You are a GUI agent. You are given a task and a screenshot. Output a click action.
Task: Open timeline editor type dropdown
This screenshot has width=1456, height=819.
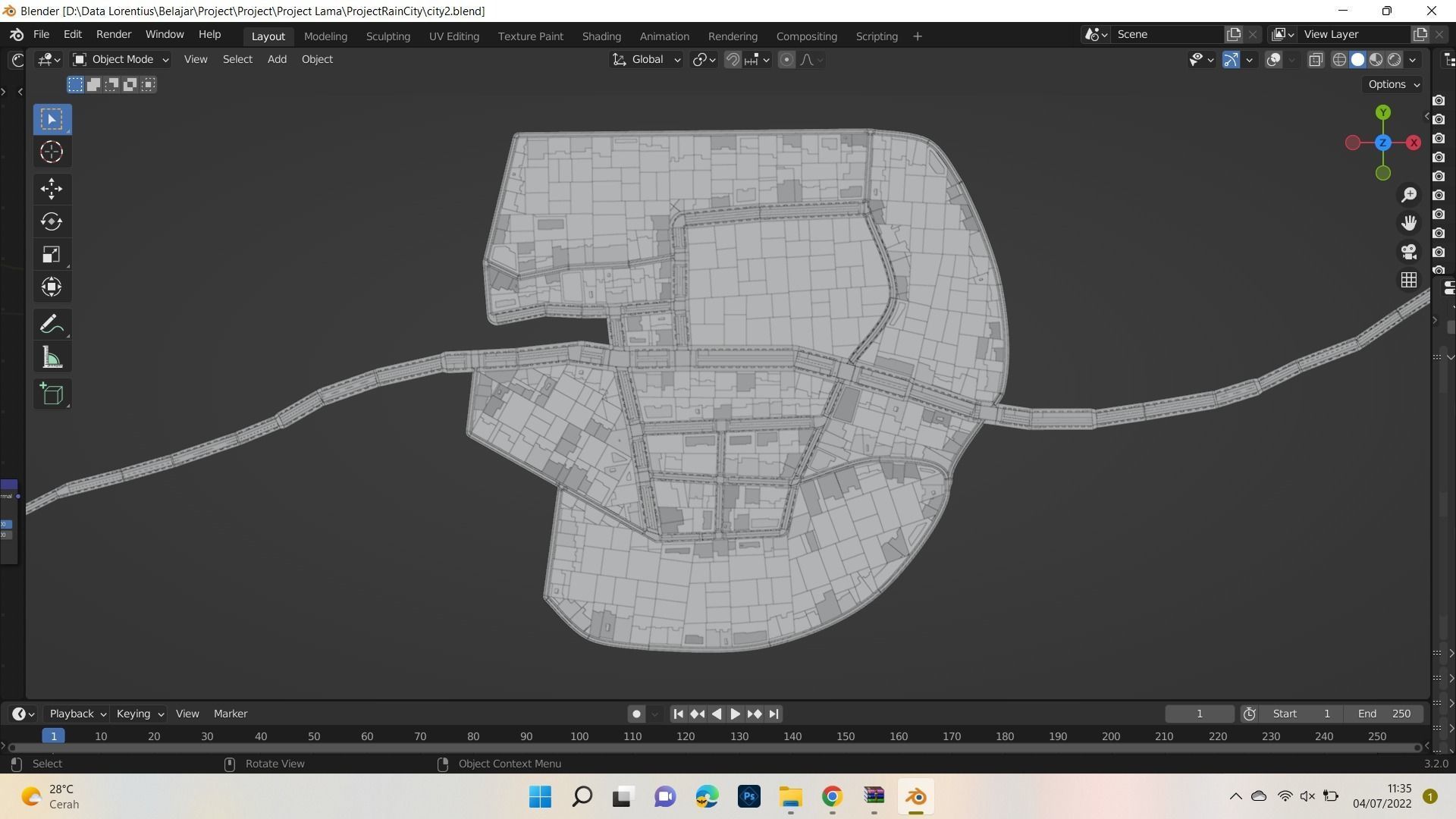(x=24, y=714)
